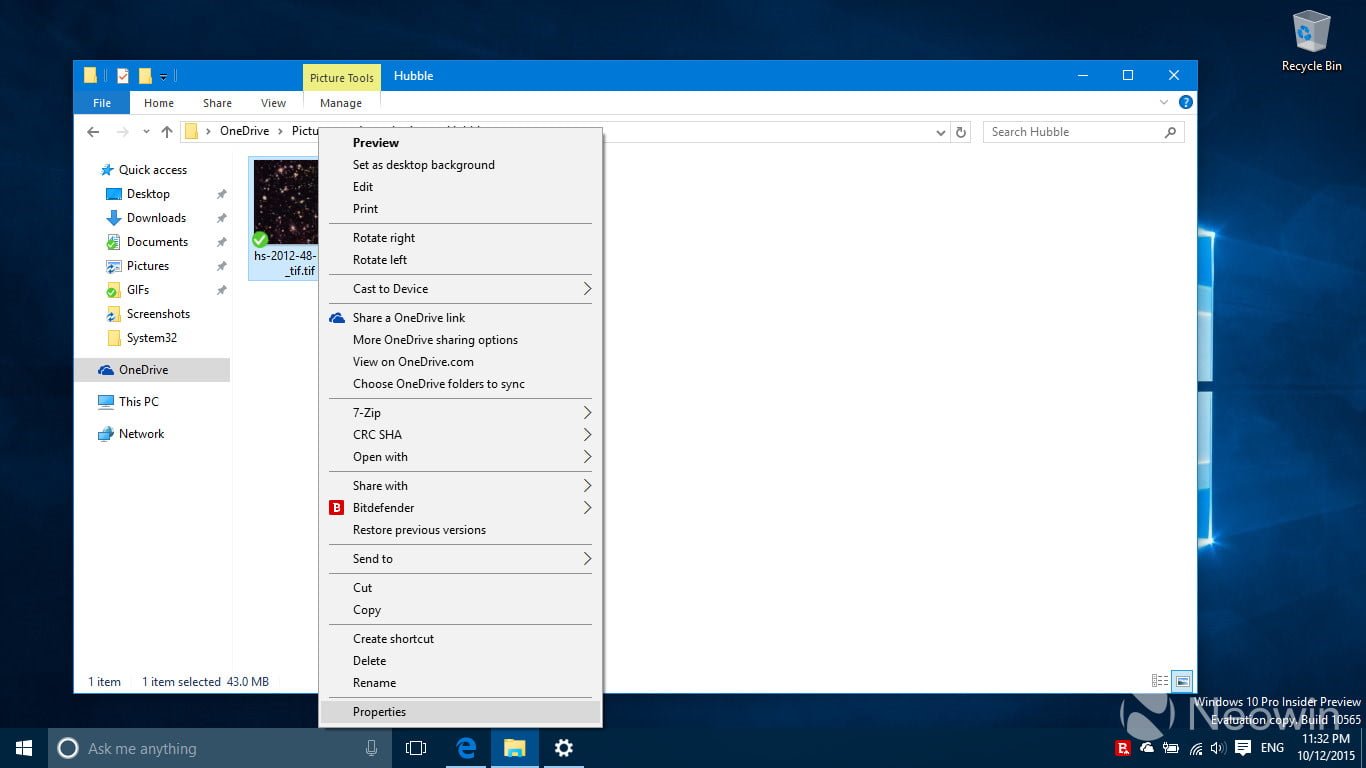
Task: Open the Explorer Help question mark icon
Action: click(1185, 102)
